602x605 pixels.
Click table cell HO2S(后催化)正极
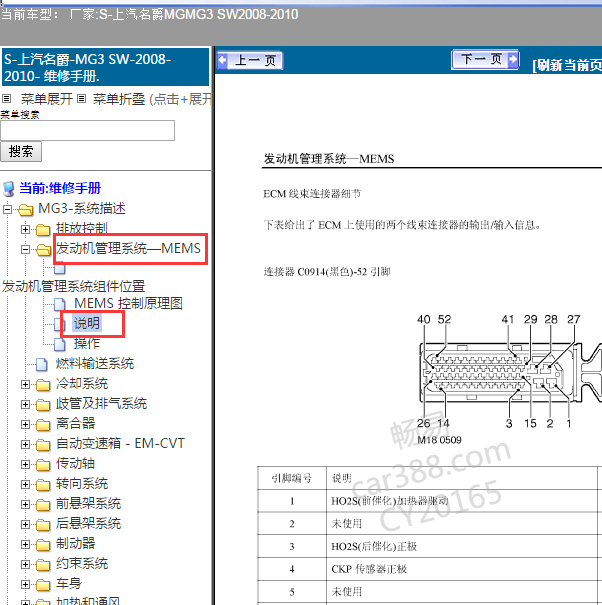point(462,546)
